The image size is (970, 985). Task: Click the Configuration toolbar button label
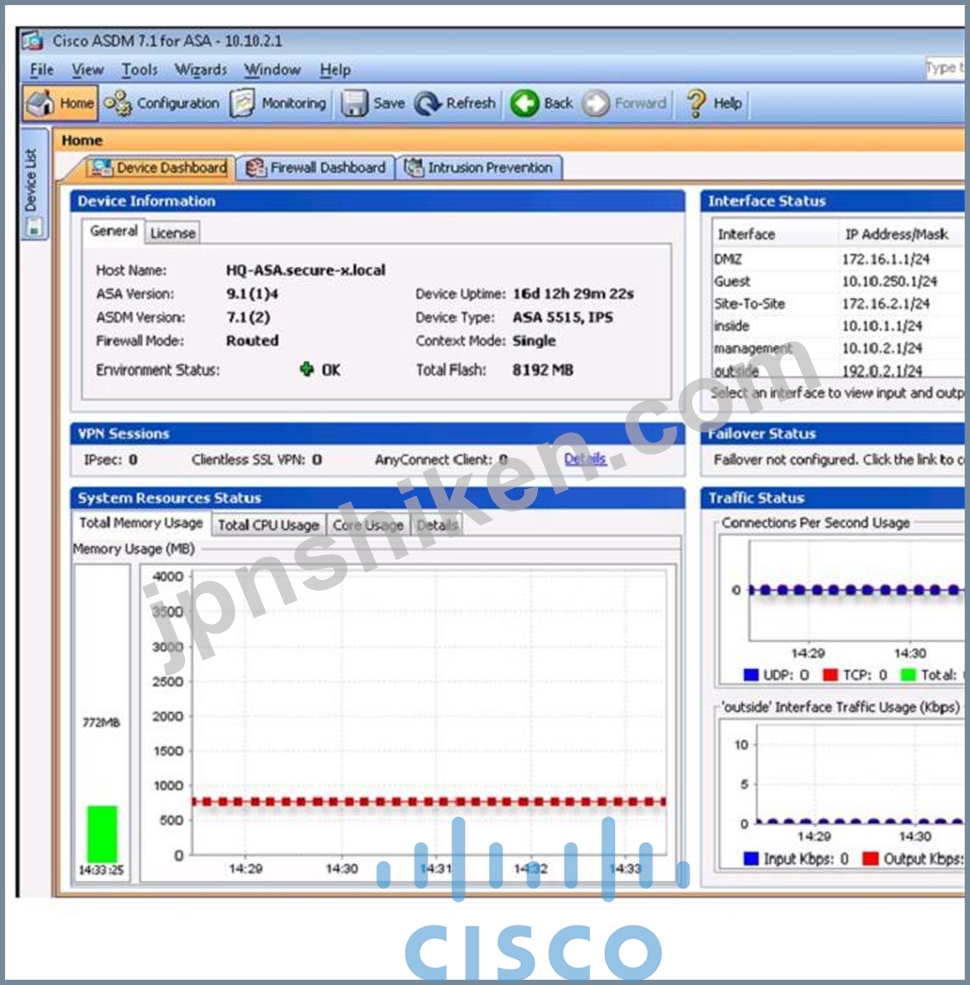178,103
